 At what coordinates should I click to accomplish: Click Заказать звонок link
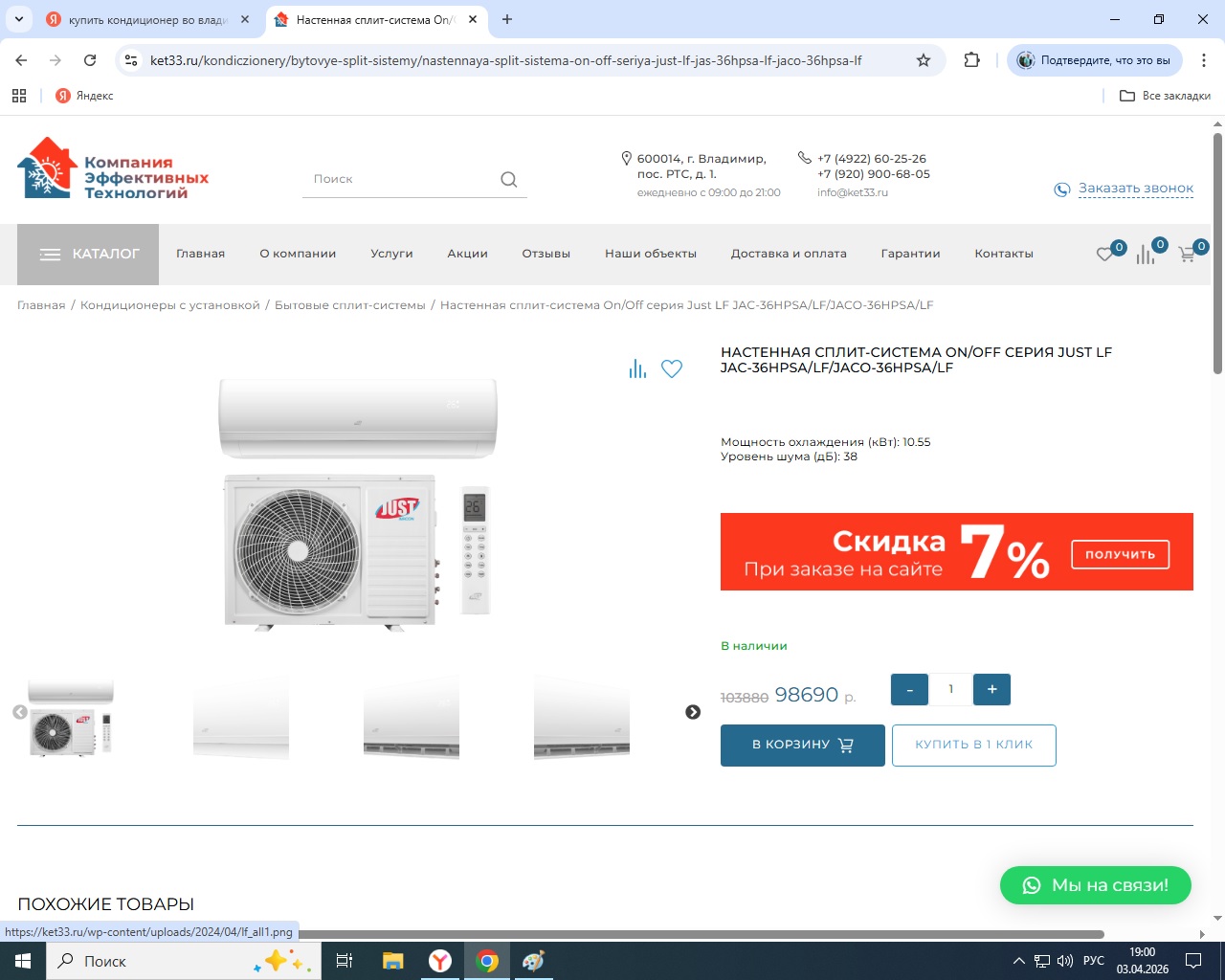1136,189
